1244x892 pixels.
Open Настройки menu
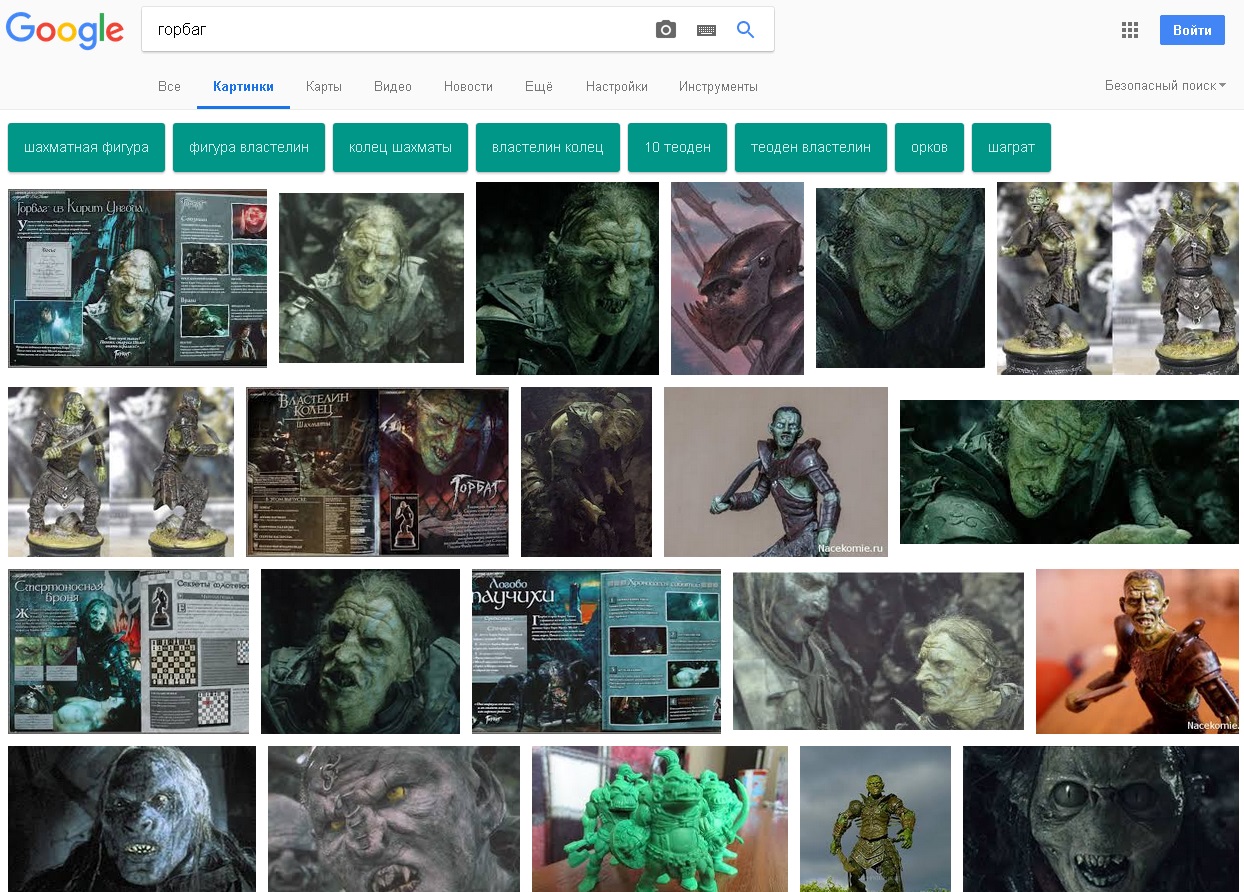(617, 87)
